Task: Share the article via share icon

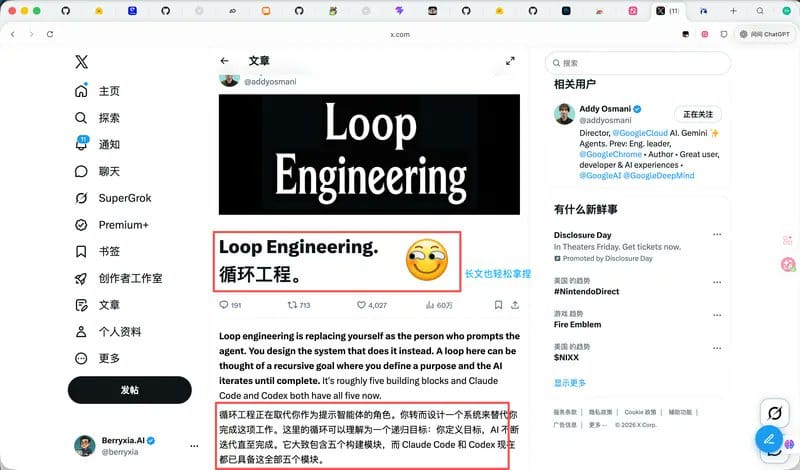Action: point(515,305)
